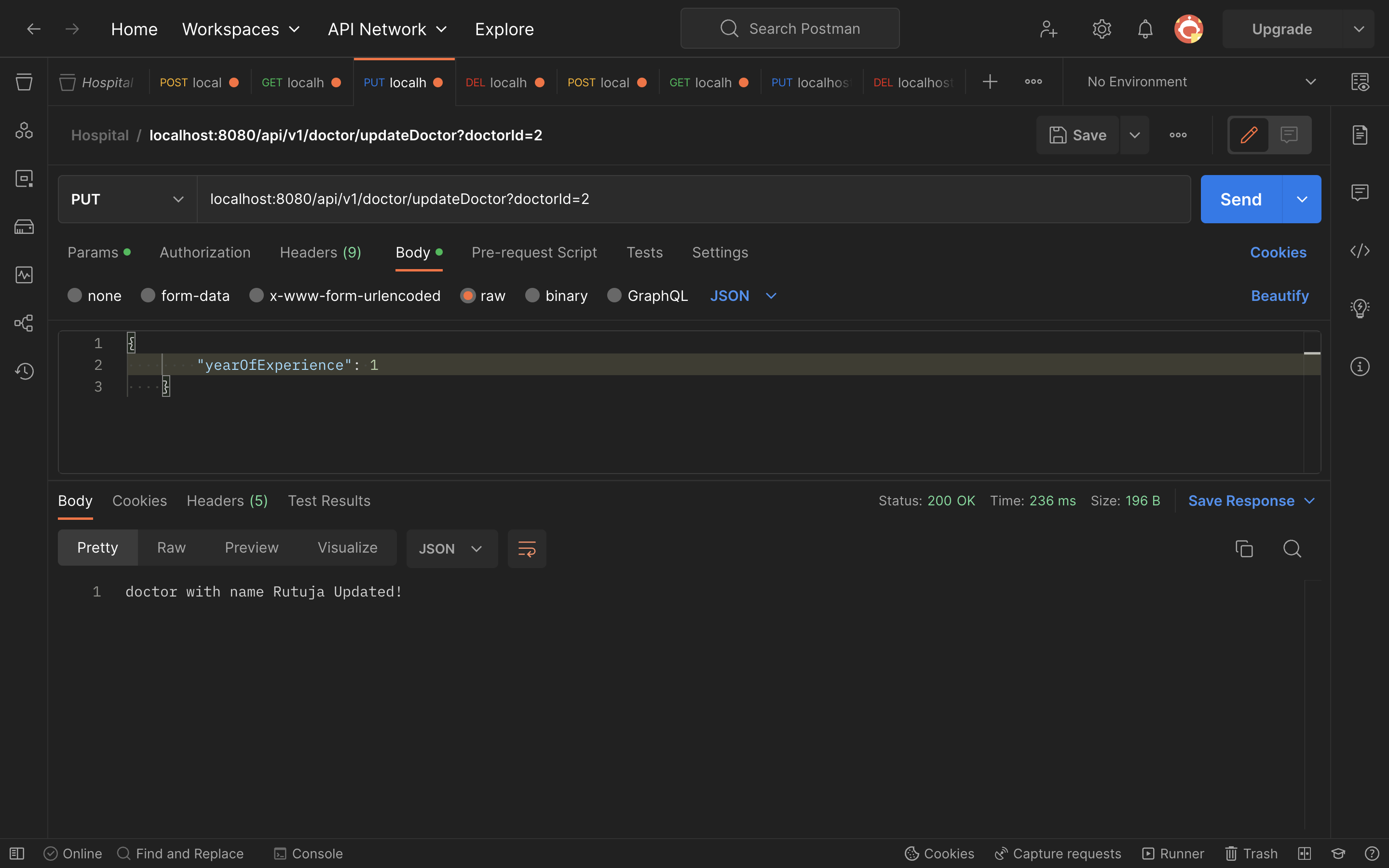Image resolution: width=1389 pixels, height=868 pixels.
Task: Select the x-www-form-urlencoded body type
Action: coord(257,296)
